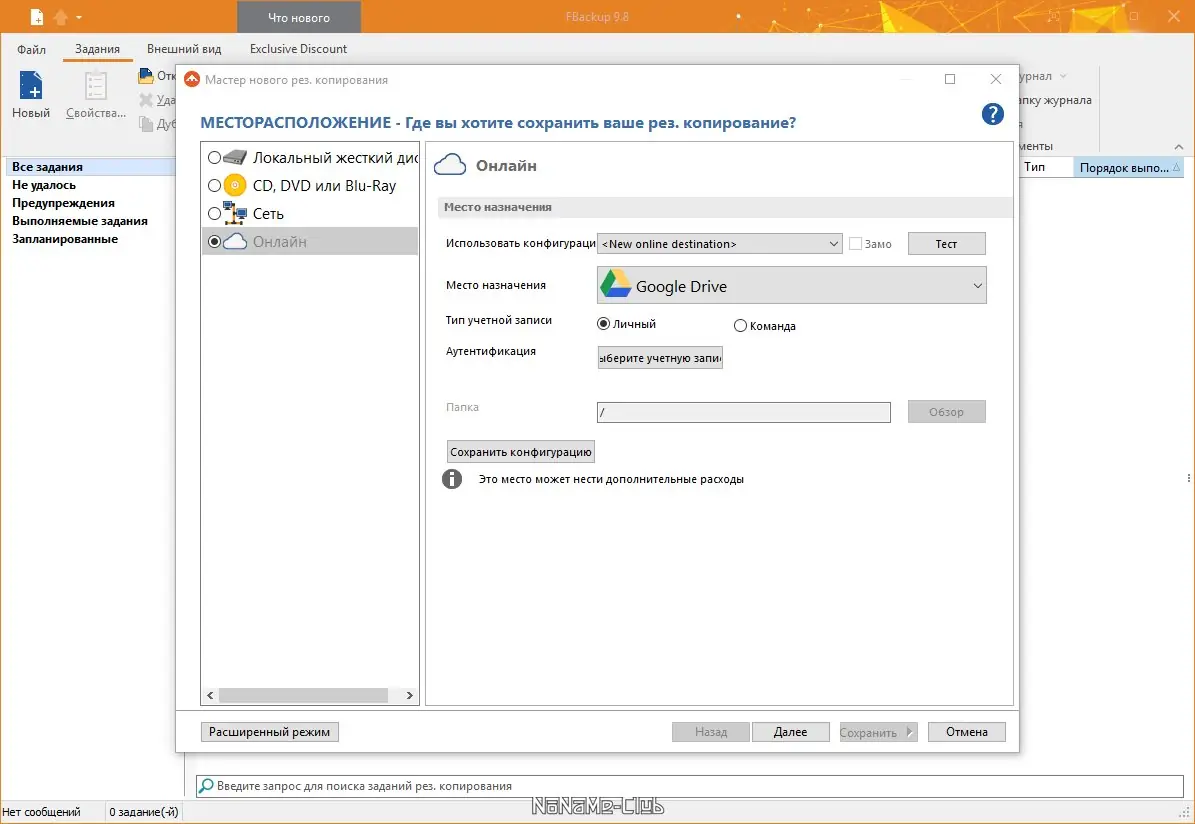1195x824 pixels.
Task: Click the Папка path input field
Action: (x=744, y=412)
